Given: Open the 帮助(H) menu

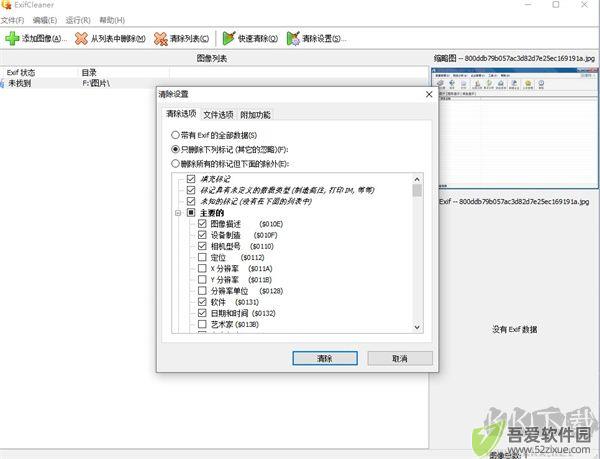Looking at the screenshot, I should pos(112,20).
